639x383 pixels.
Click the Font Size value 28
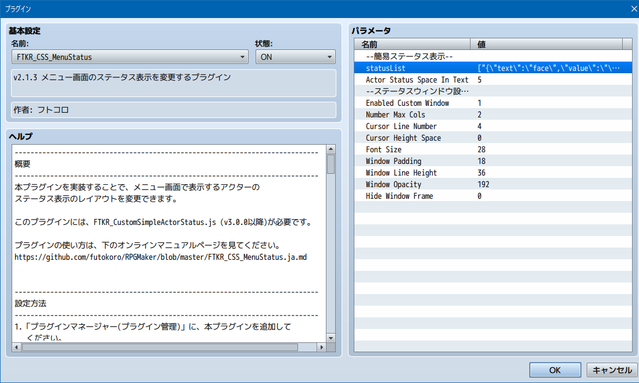482,150
